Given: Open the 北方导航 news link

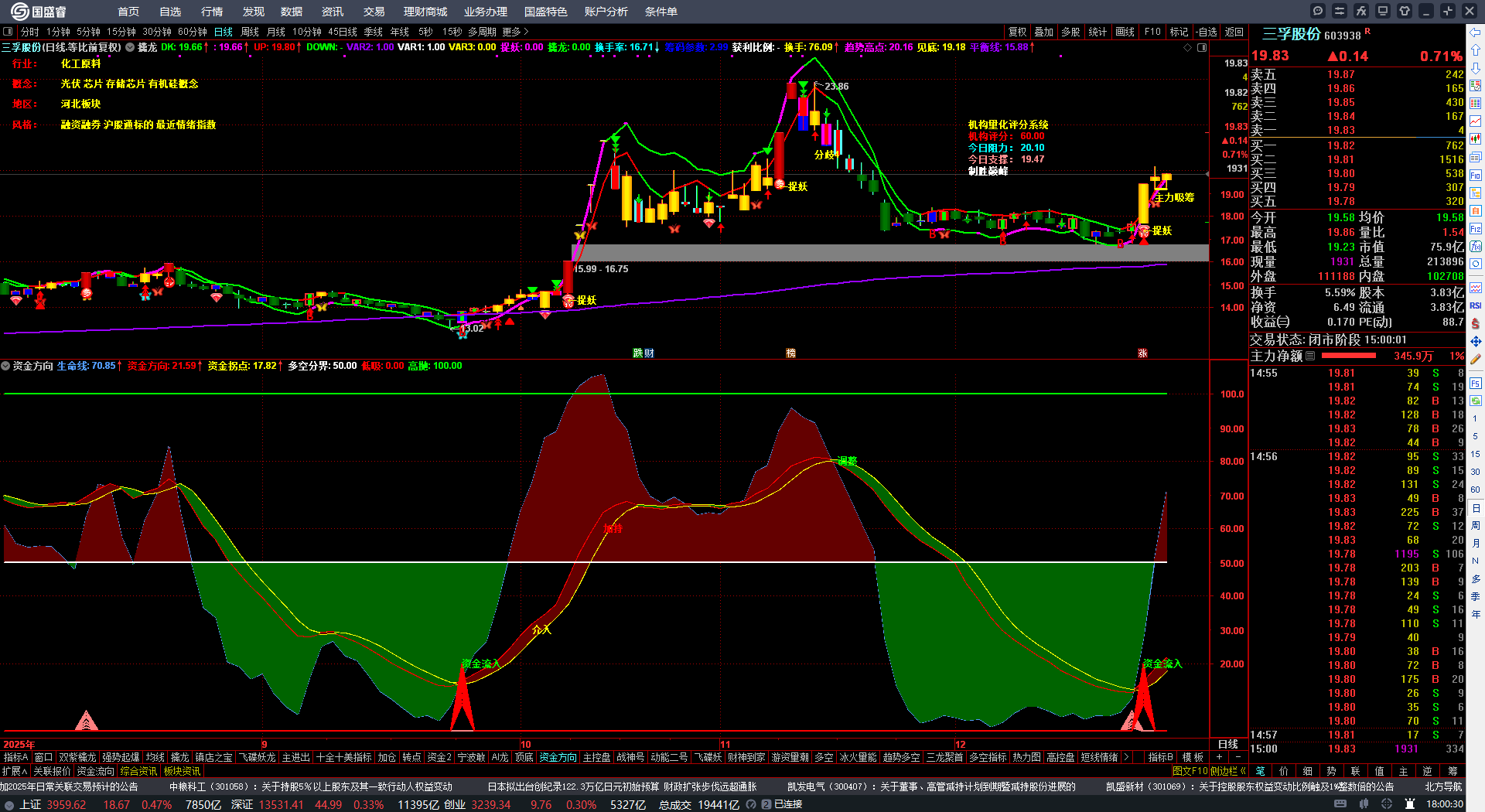Looking at the screenshot, I should pos(1443,786).
